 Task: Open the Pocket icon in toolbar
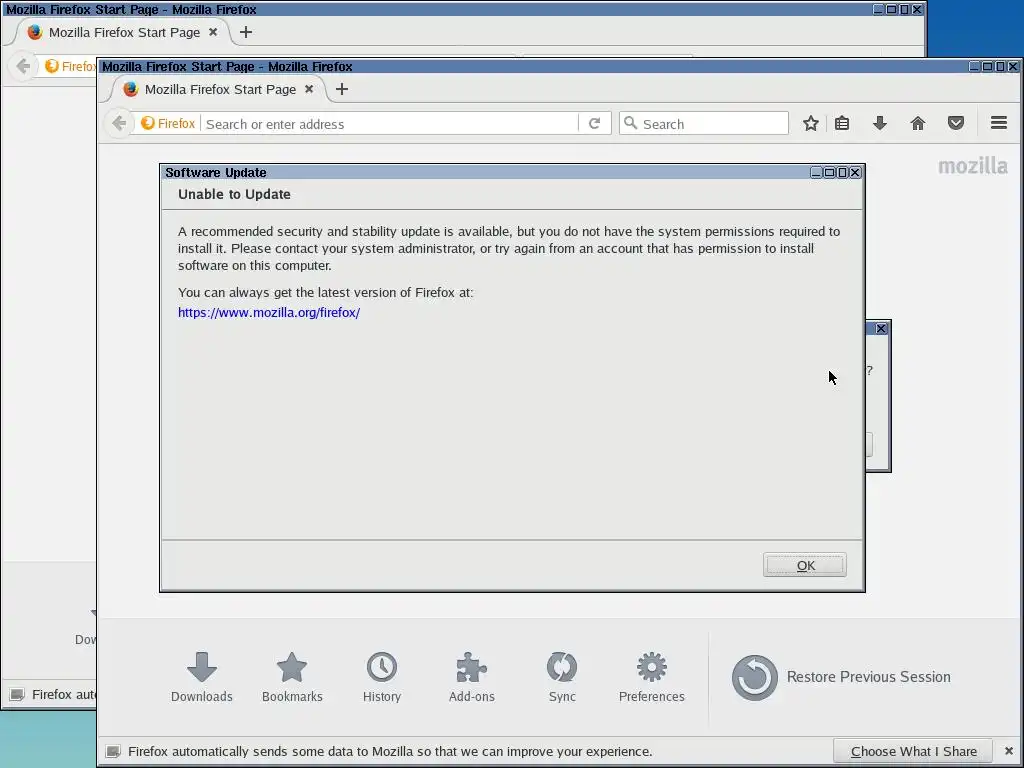pos(955,123)
